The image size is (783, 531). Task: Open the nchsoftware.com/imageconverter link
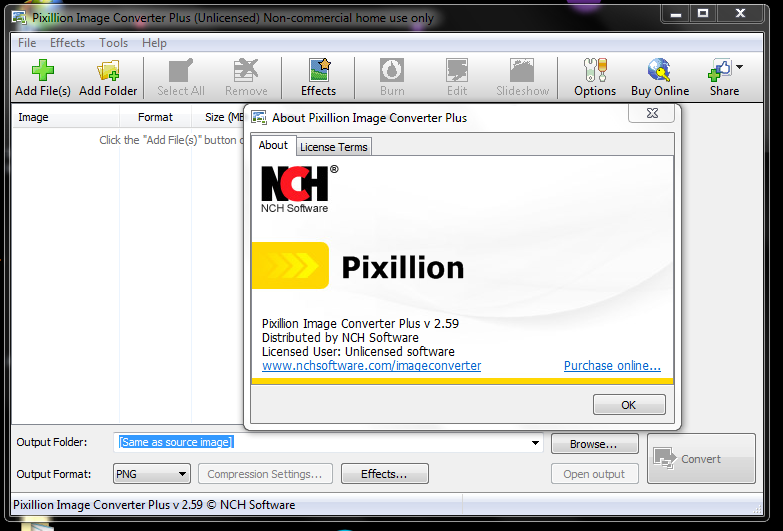tap(372, 366)
